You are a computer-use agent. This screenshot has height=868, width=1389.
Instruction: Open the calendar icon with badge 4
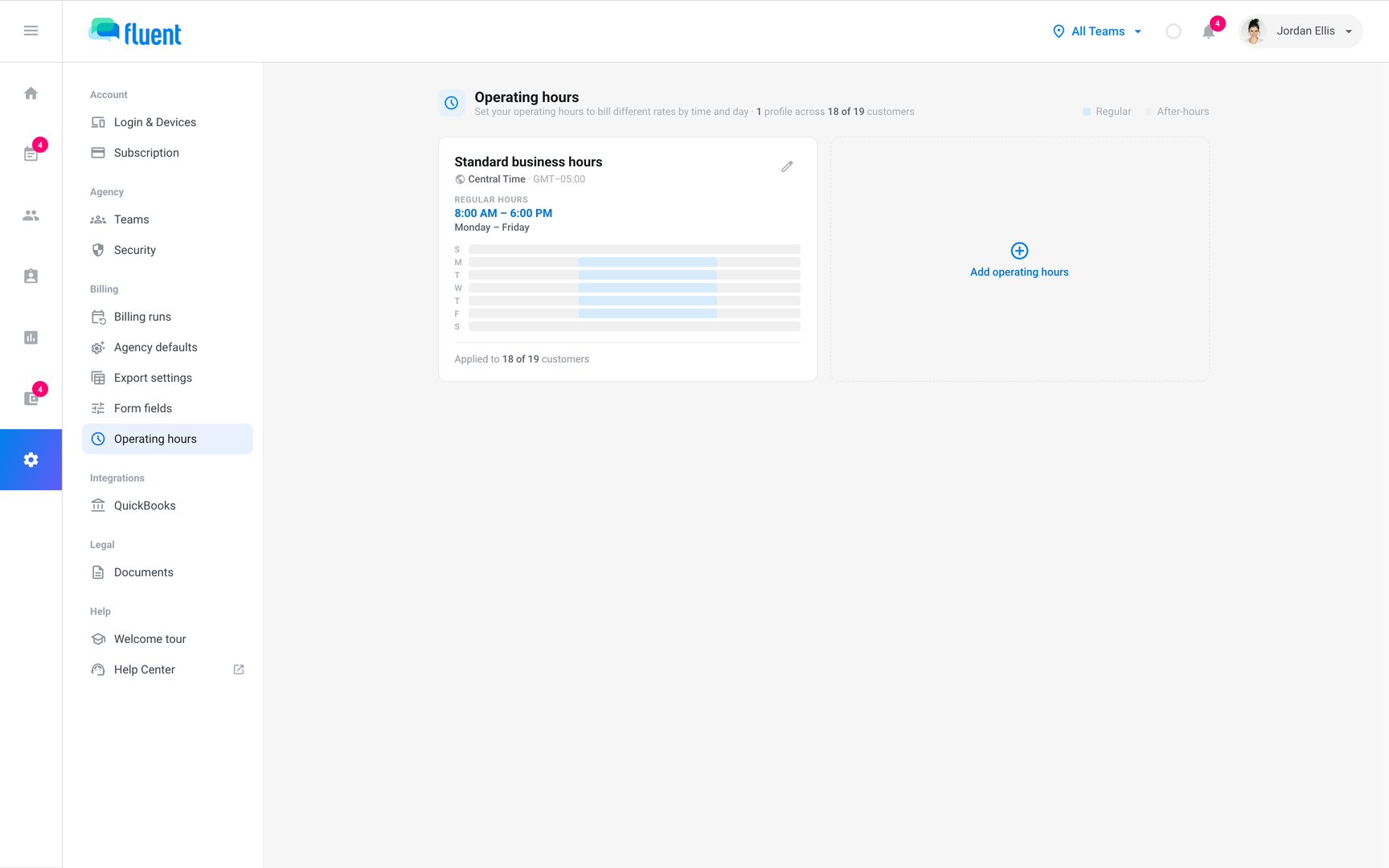click(31, 154)
